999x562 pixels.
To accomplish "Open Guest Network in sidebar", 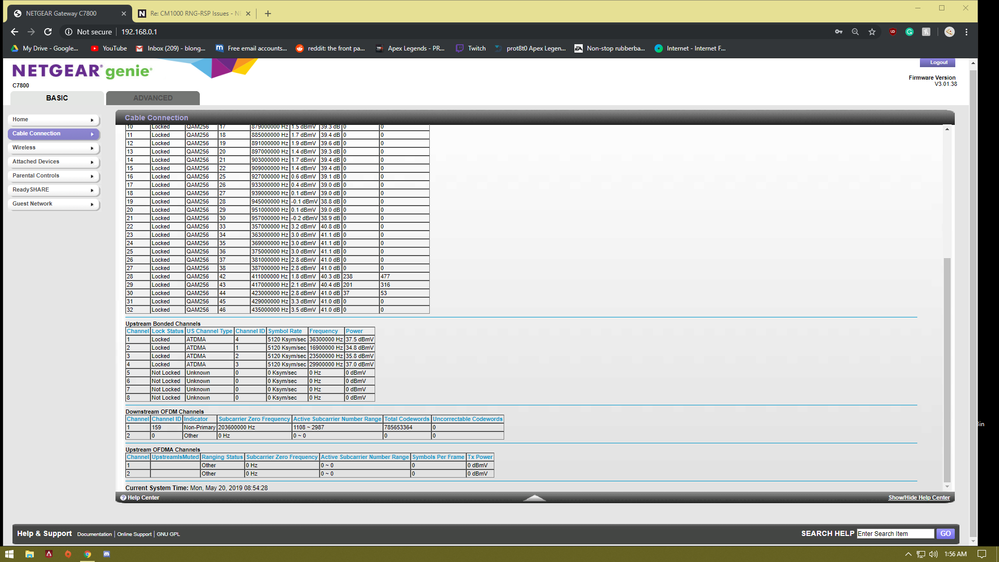I will [x=54, y=204].
